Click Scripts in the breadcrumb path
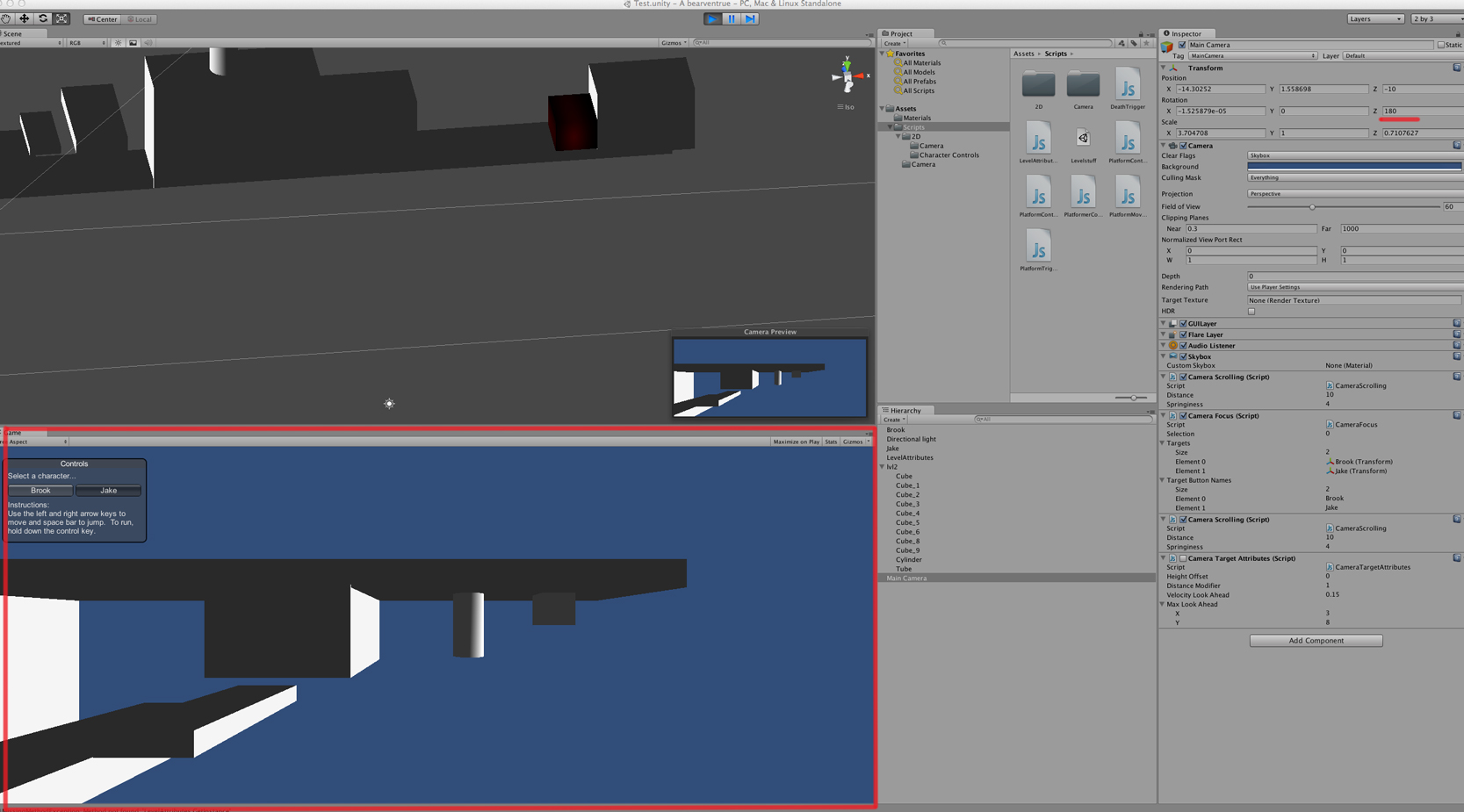This screenshot has width=1464, height=812. (x=1056, y=54)
